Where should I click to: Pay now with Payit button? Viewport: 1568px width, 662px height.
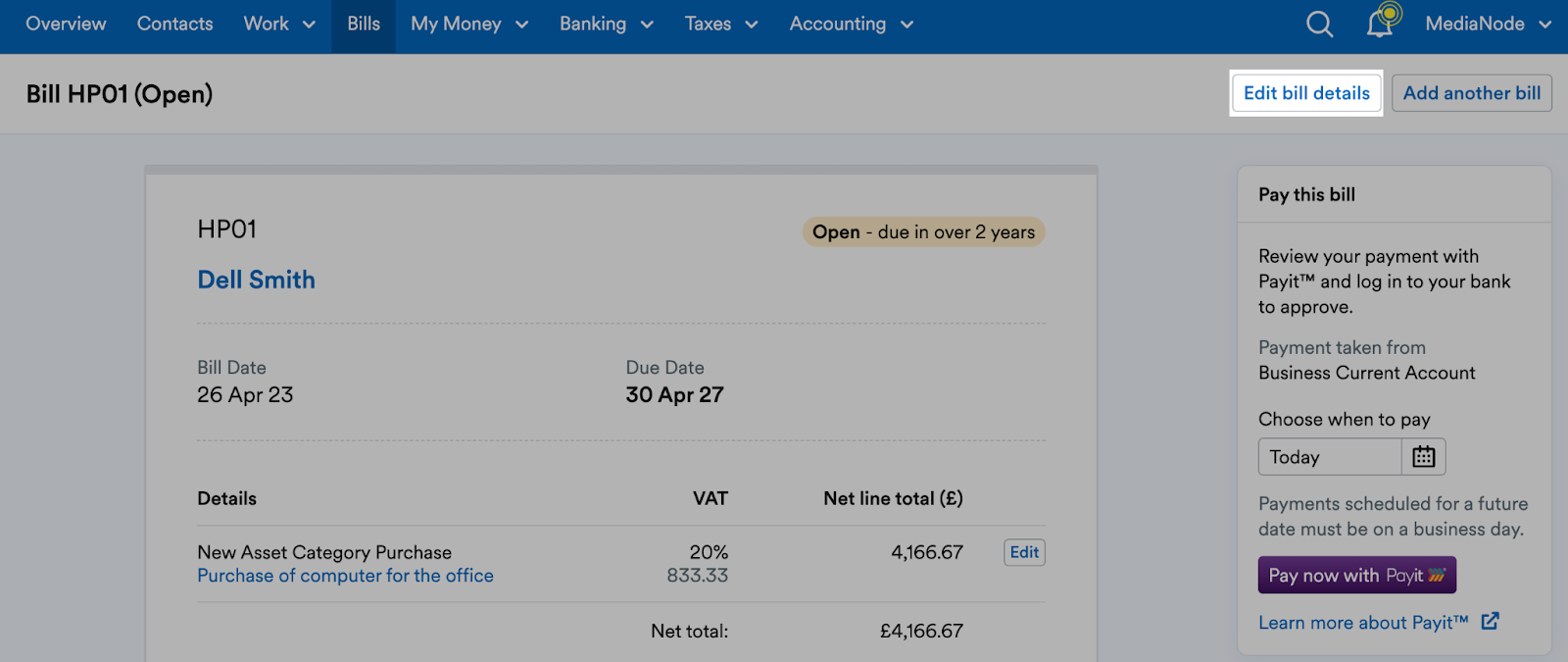1357,575
